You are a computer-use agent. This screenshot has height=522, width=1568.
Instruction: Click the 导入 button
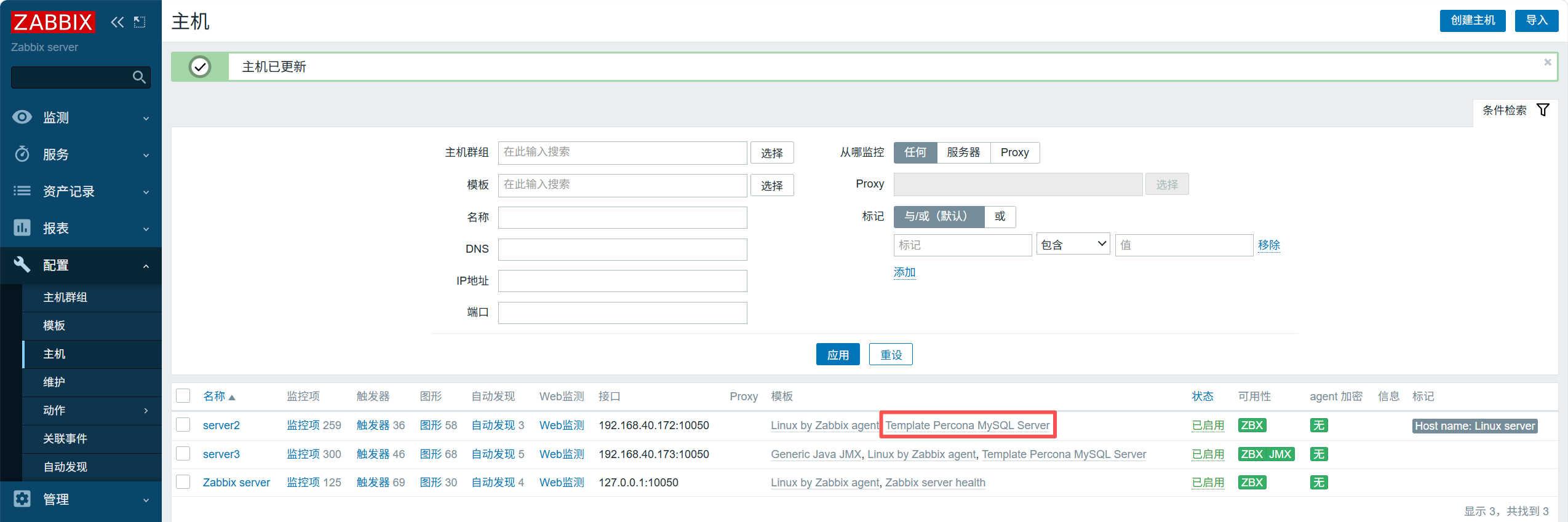tap(1537, 20)
